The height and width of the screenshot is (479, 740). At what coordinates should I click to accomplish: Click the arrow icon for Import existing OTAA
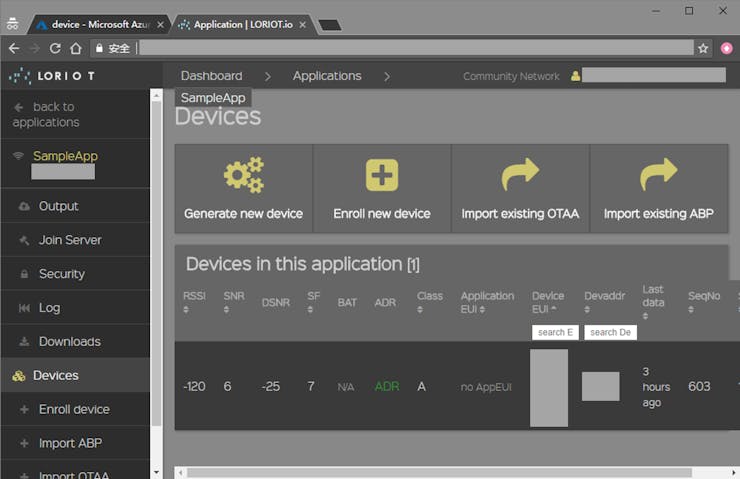pyautogui.click(x=520, y=175)
